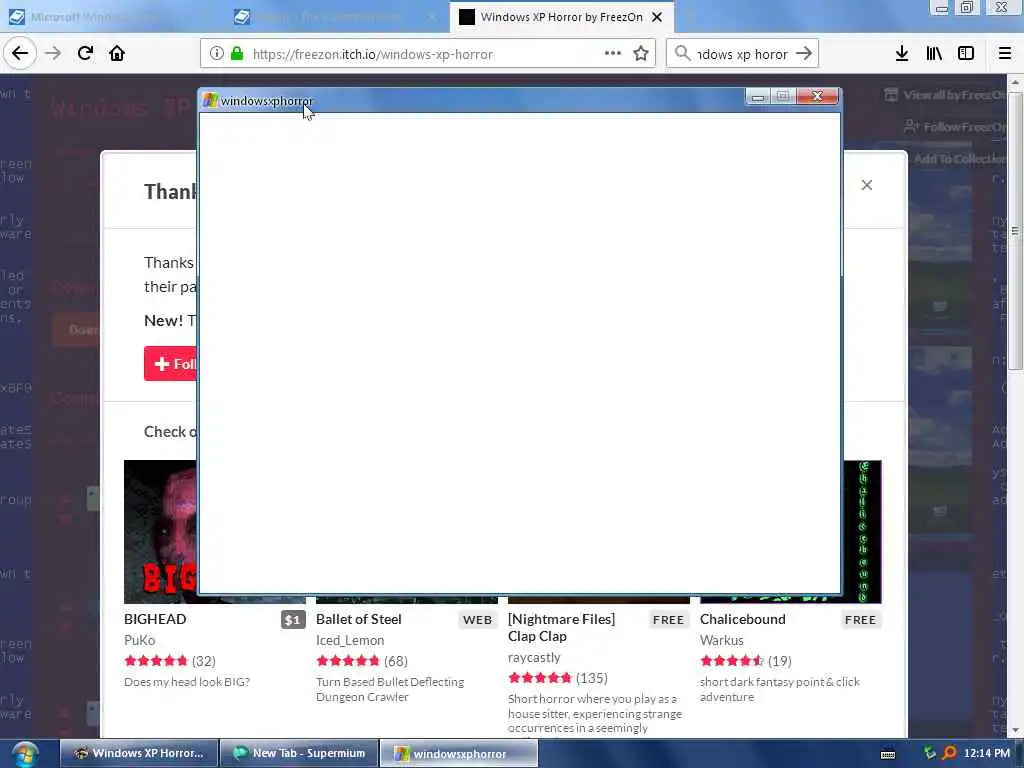
Task: Open the [Nightmare Files] Clap Clap link
Action: point(562,628)
